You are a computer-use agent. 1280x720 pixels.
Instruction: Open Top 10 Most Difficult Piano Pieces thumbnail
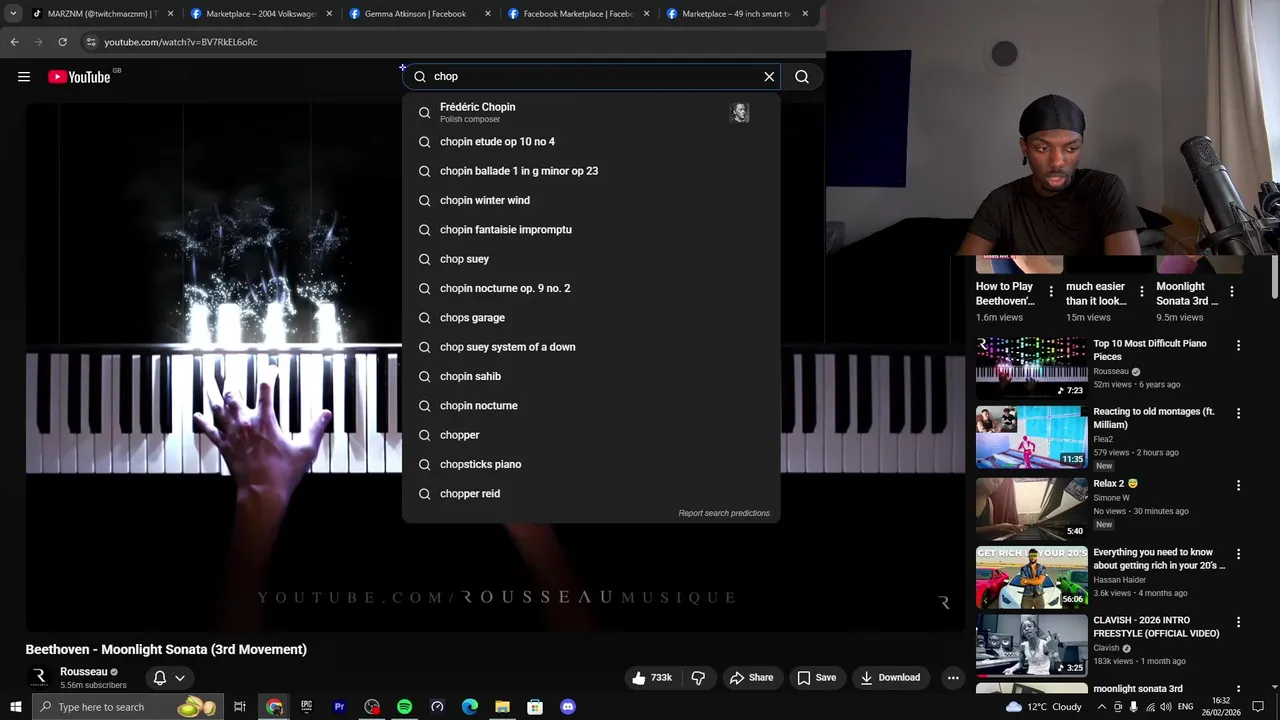(1031, 367)
